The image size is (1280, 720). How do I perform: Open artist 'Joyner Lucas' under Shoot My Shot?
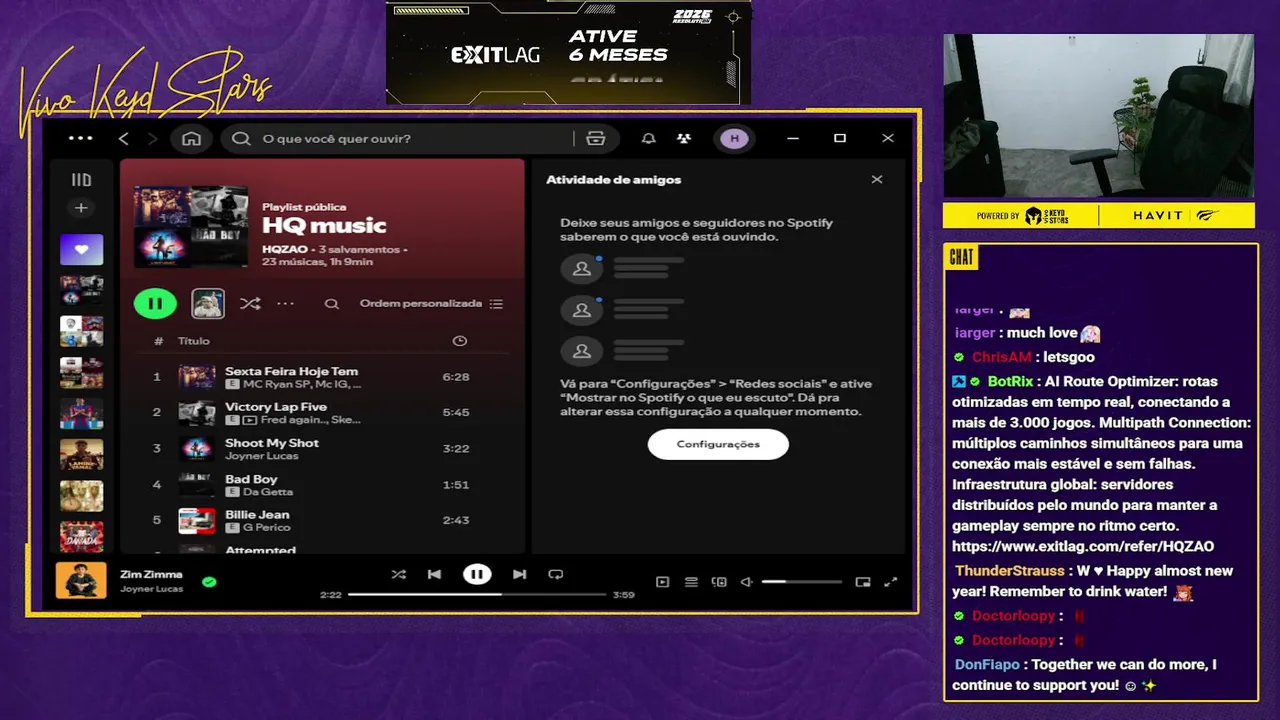click(261, 456)
